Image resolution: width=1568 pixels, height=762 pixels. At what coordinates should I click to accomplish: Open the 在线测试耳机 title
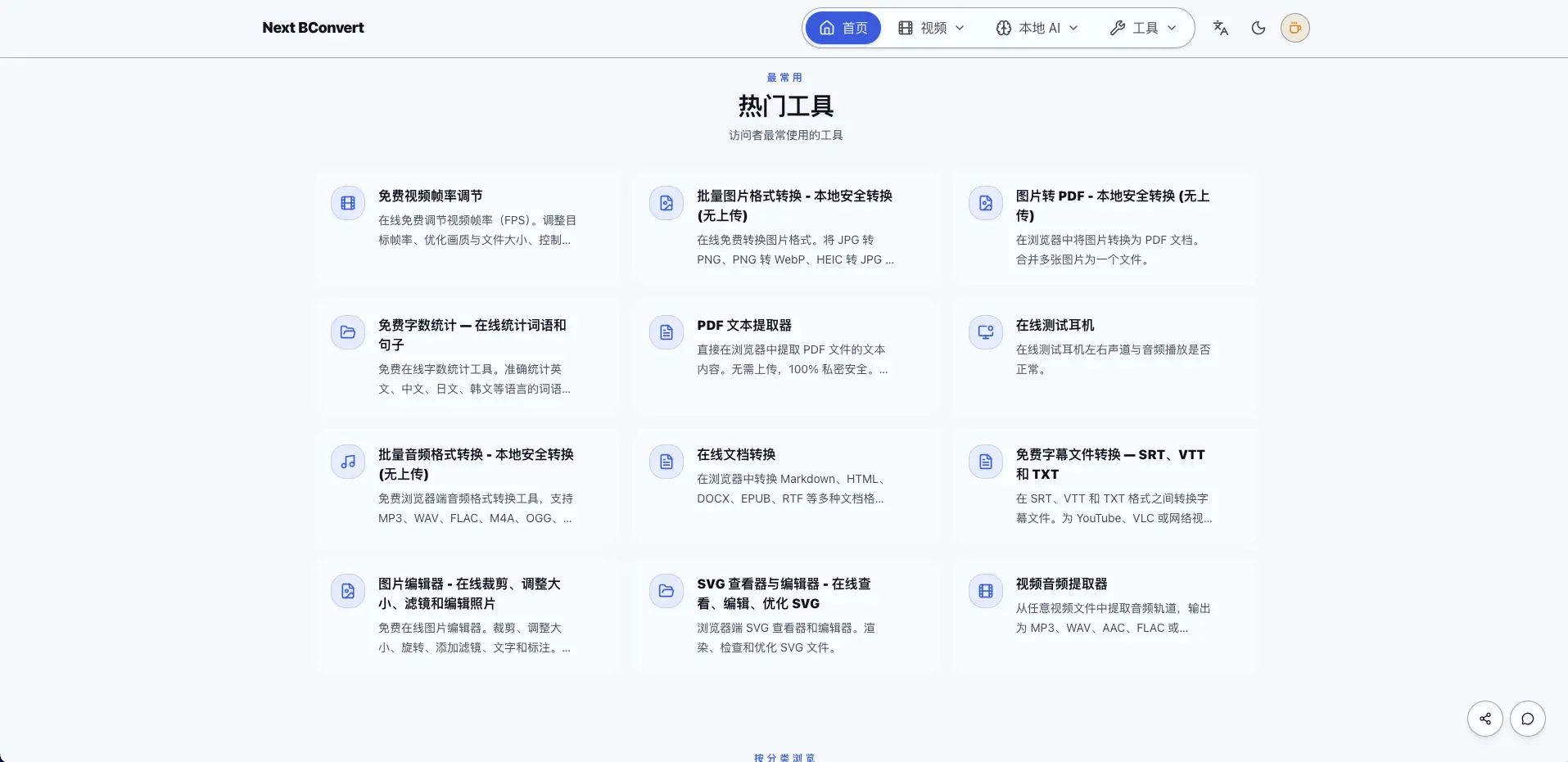(1055, 325)
